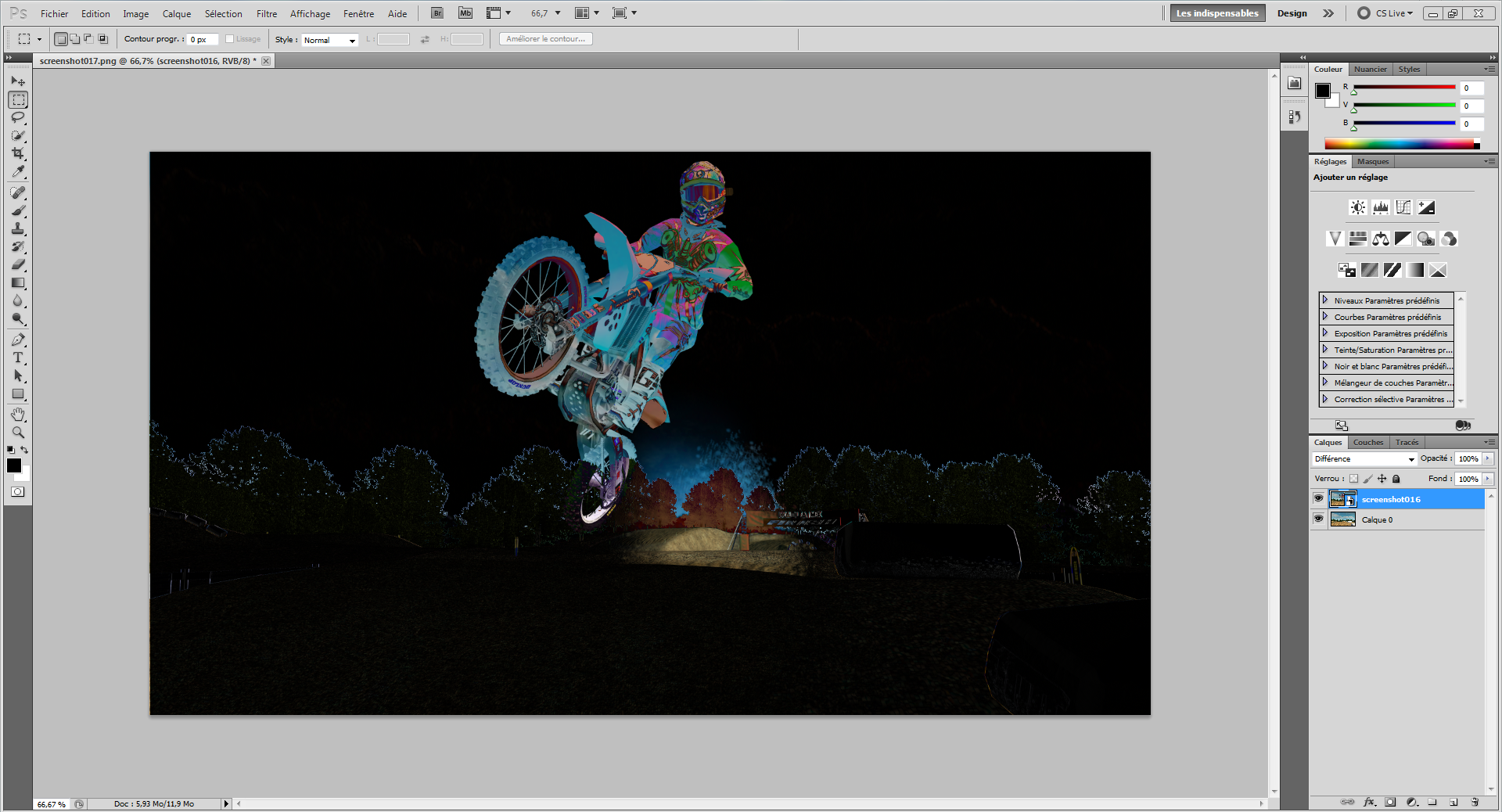Switch to the Design workspace
1502x812 pixels.
click(1292, 13)
